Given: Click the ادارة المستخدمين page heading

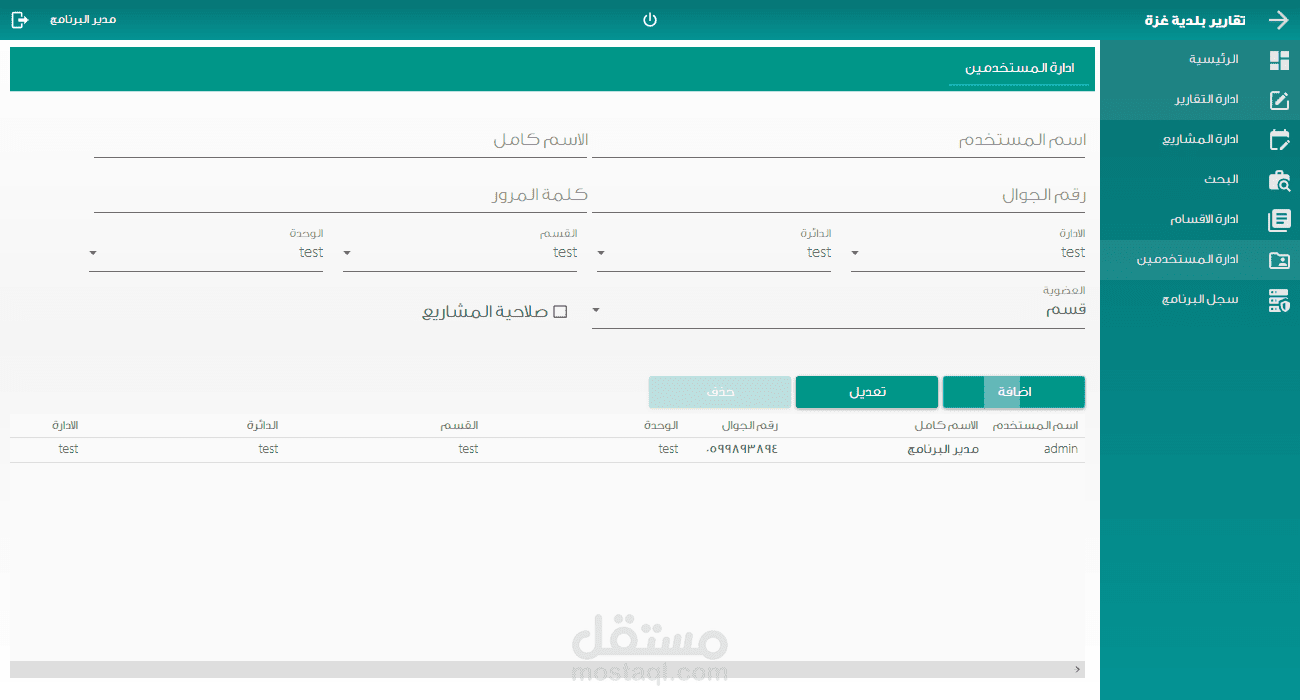Looking at the screenshot, I should point(1020,68).
